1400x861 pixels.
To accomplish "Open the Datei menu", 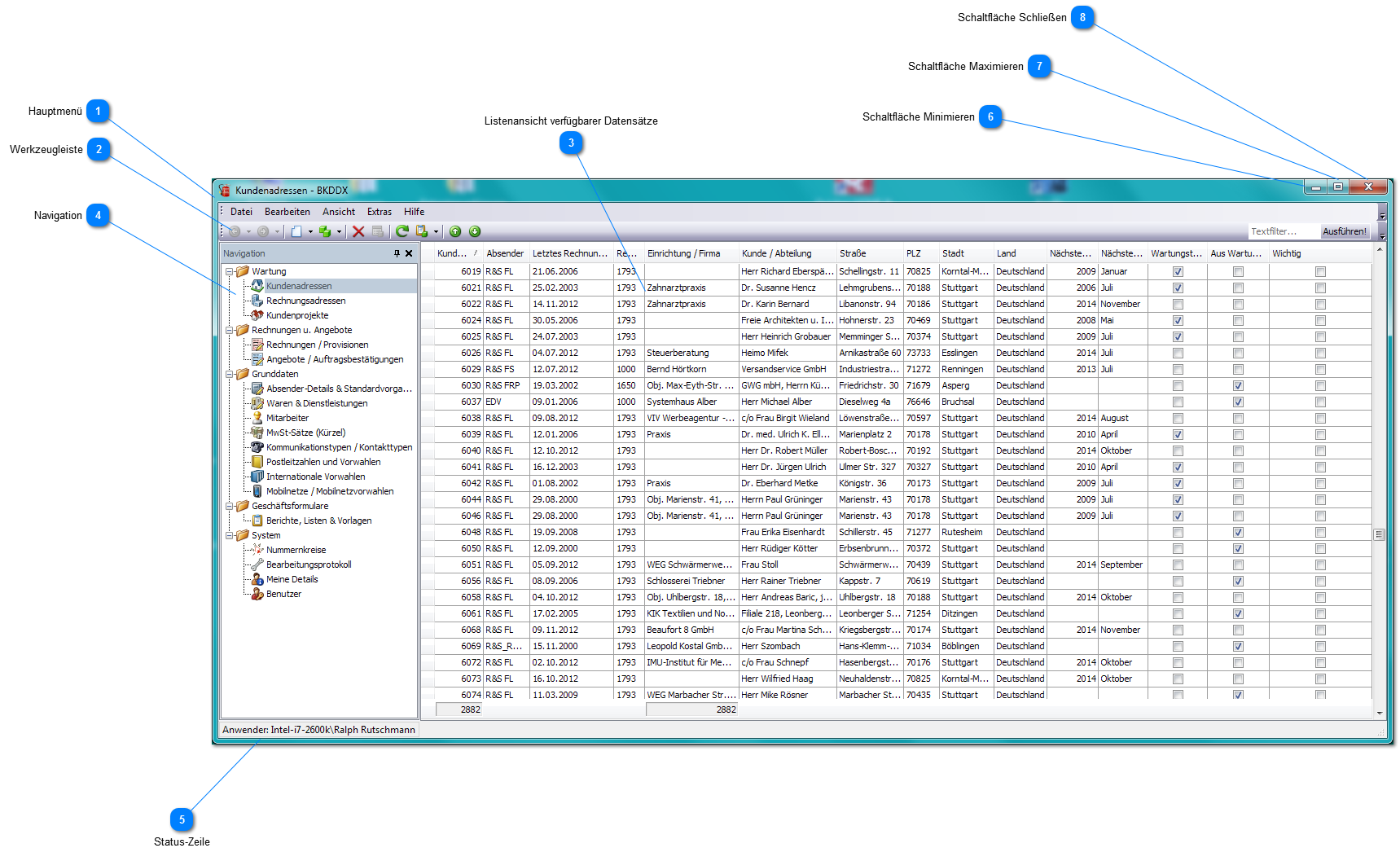I will (x=241, y=212).
